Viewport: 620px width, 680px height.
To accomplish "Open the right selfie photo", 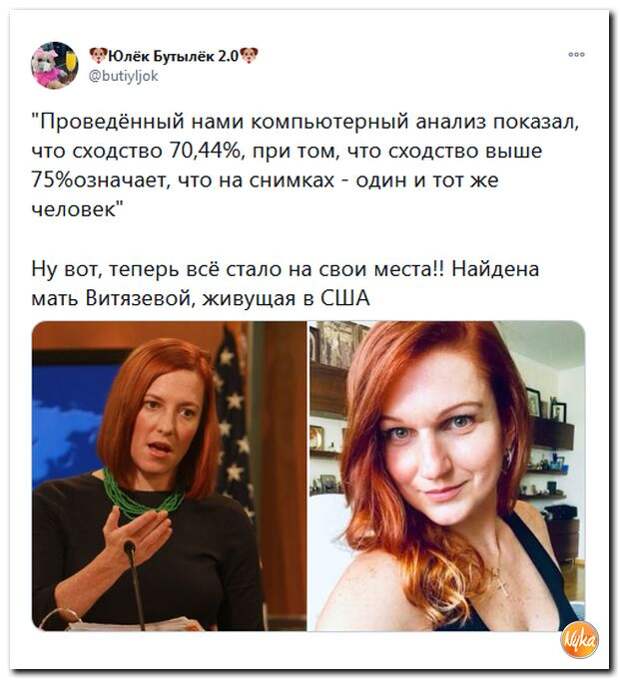I will point(447,476).
